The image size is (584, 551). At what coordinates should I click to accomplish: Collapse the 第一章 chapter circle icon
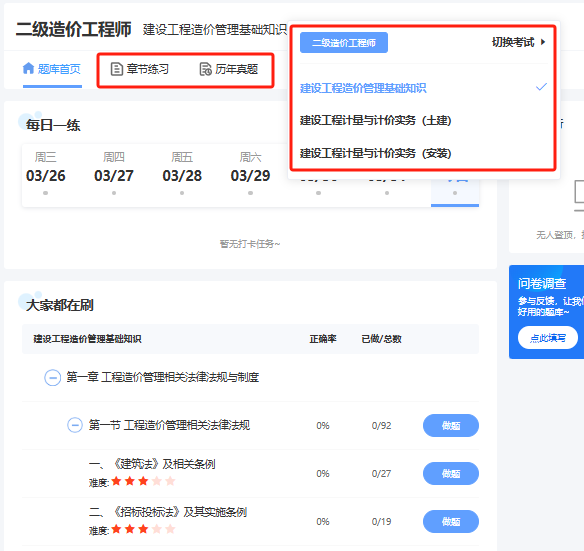53,377
